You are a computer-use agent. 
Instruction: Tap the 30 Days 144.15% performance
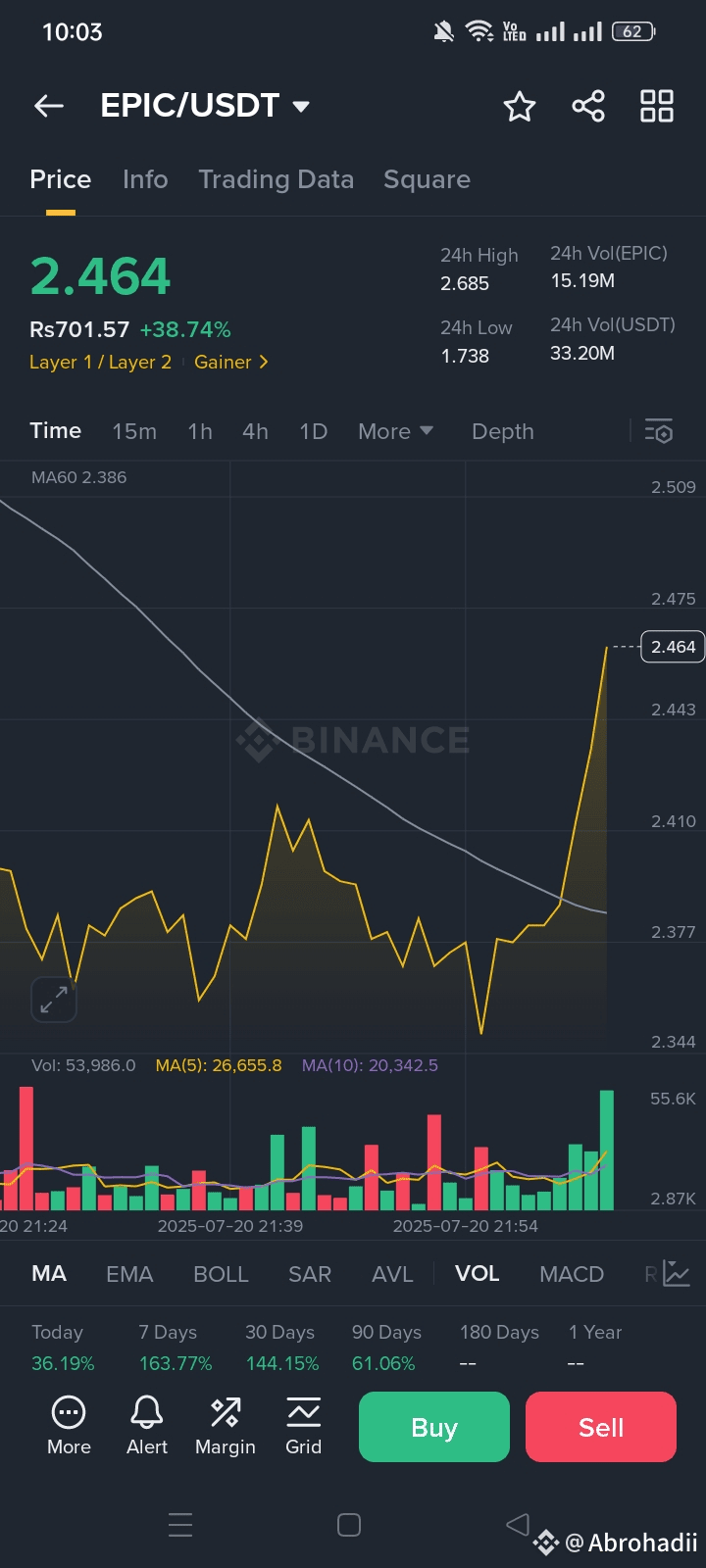tap(281, 1347)
